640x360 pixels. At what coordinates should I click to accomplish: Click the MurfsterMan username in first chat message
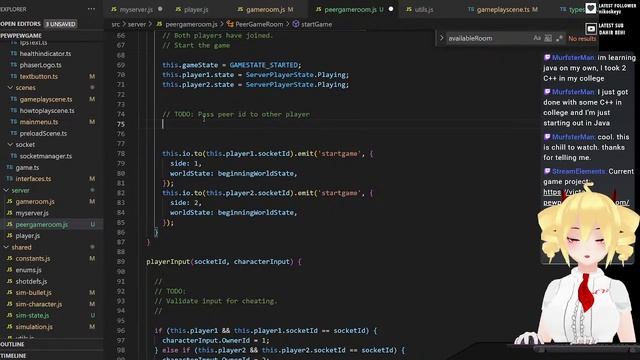[x=573, y=58]
